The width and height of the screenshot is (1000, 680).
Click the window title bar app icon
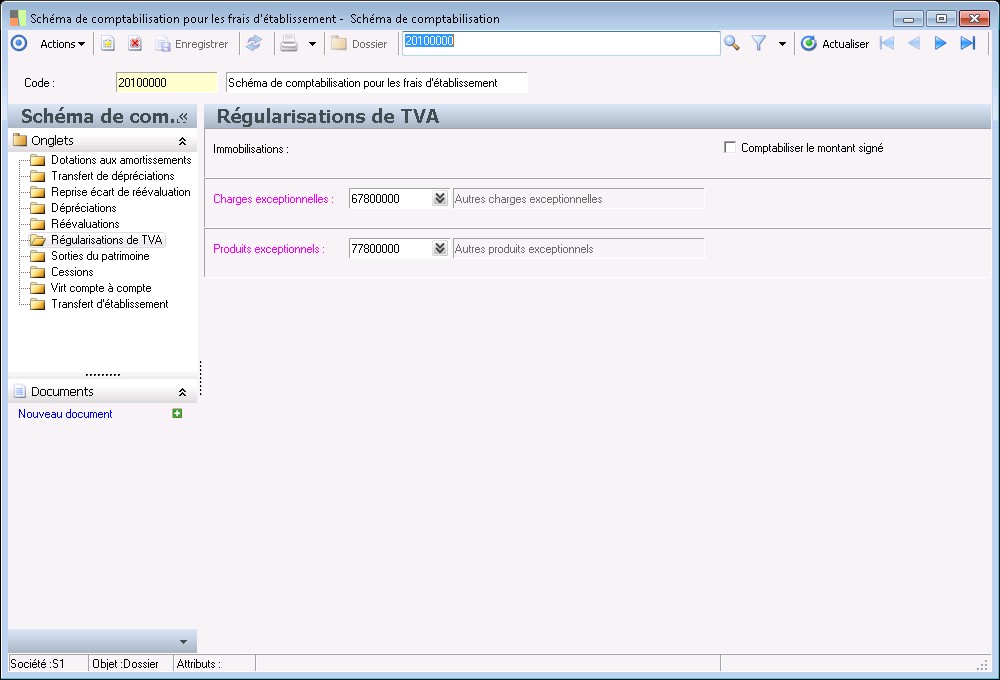pos(18,18)
